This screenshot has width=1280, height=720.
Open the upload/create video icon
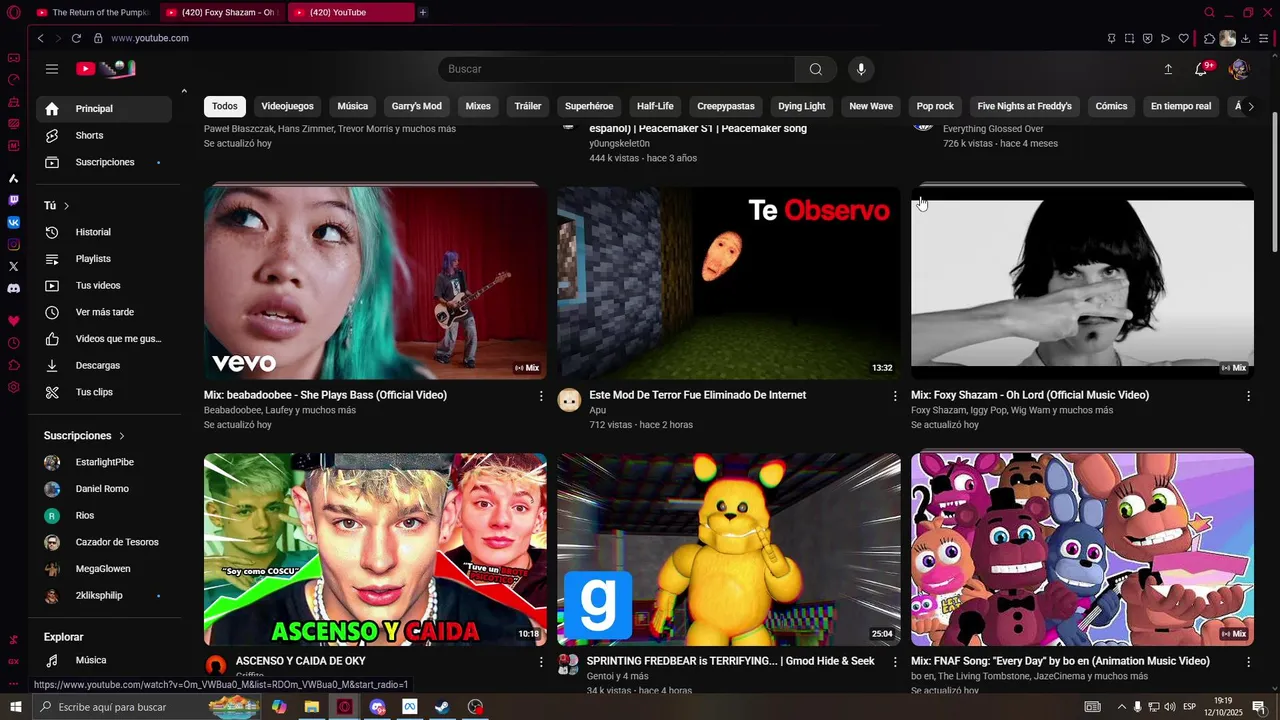tap(1168, 69)
